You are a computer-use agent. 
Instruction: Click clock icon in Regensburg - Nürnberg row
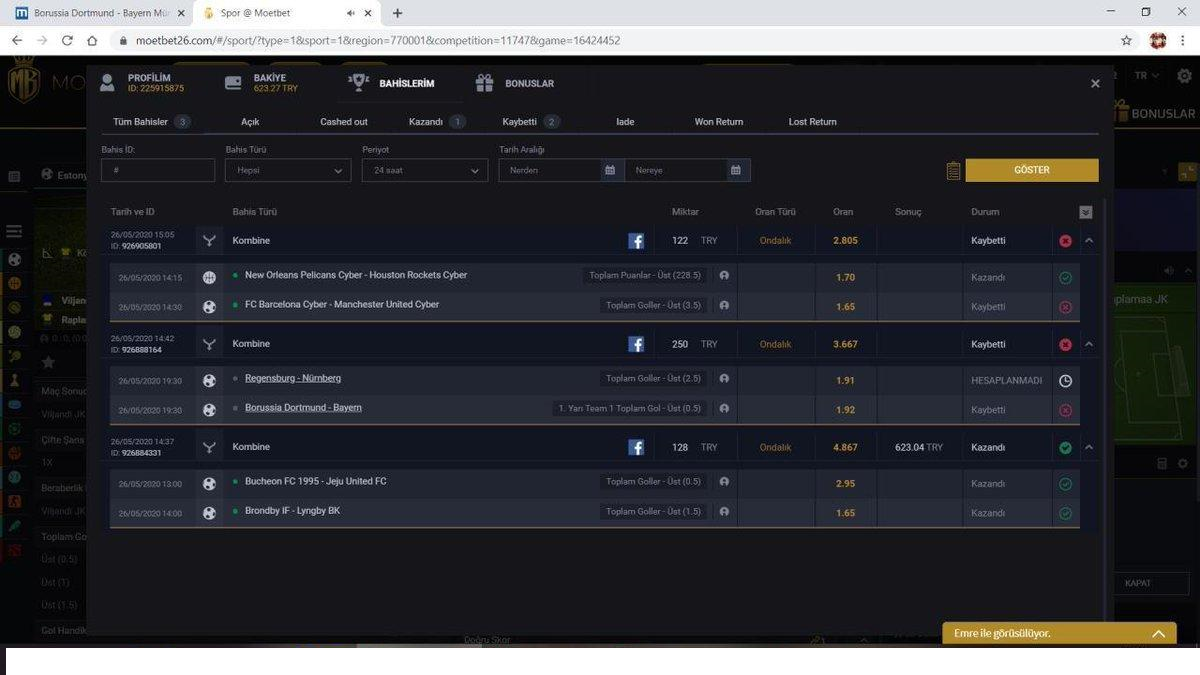point(1065,380)
